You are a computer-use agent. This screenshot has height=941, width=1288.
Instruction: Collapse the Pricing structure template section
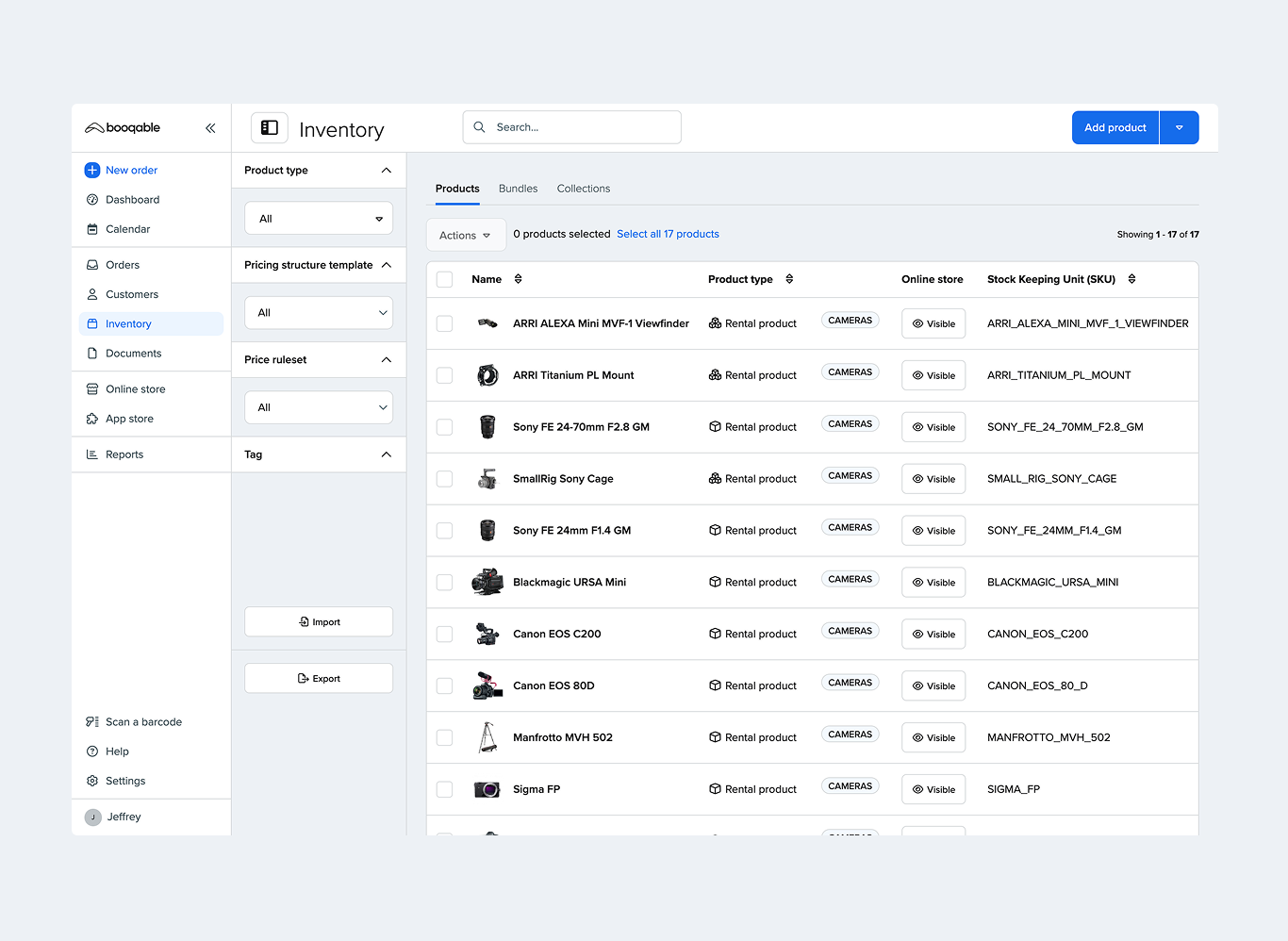386,265
